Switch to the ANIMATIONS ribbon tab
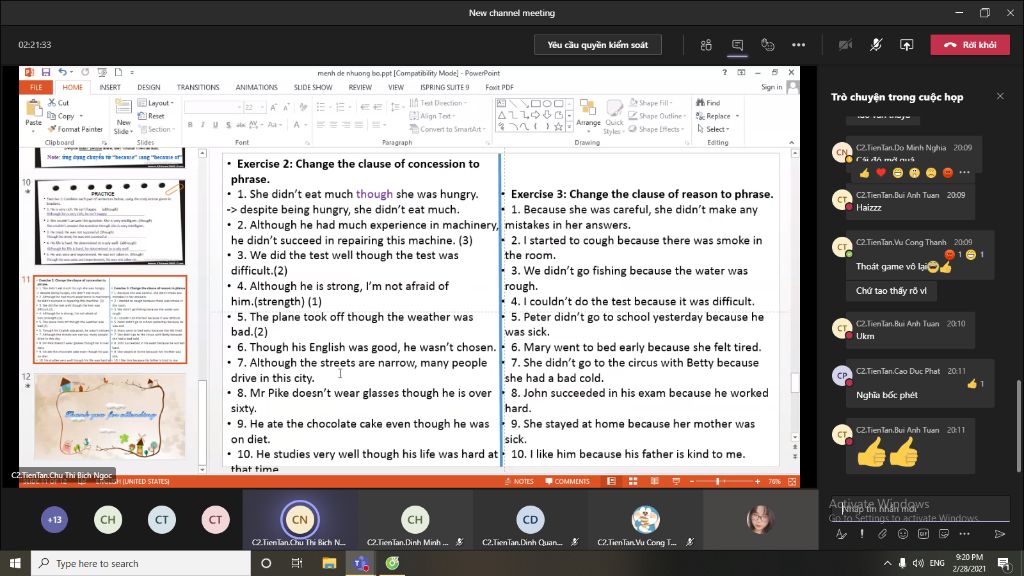The image size is (1024, 576). [257, 87]
